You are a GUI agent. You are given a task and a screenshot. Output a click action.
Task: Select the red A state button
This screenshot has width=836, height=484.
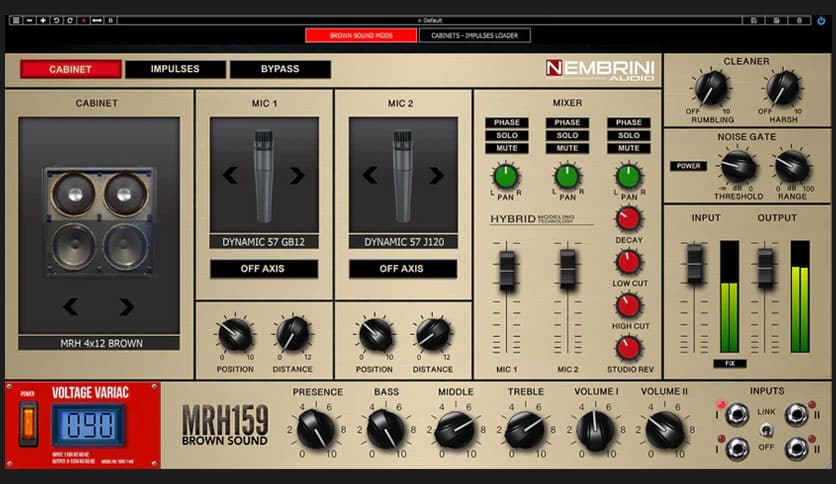[x=83, y=20]
